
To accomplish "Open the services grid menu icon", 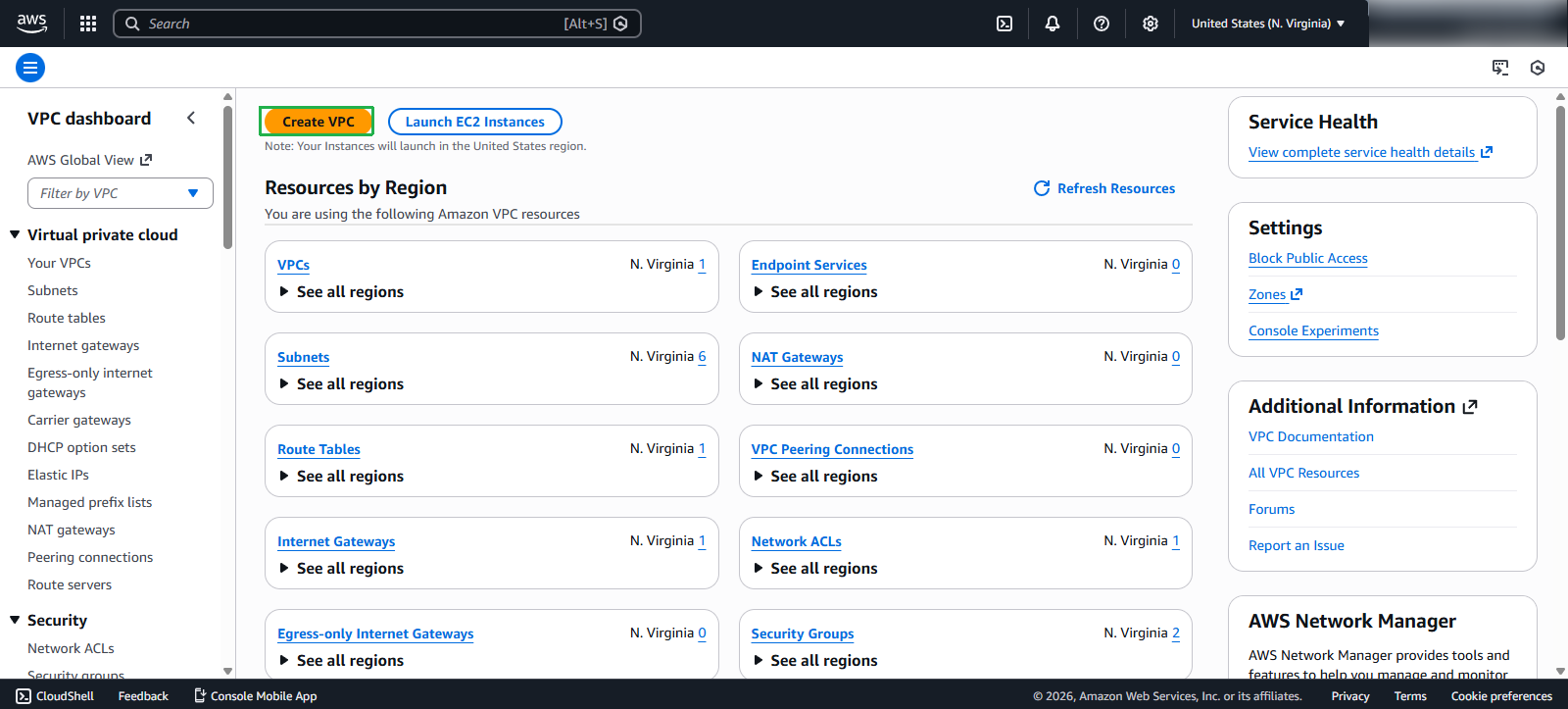I will tap(88, 24).
